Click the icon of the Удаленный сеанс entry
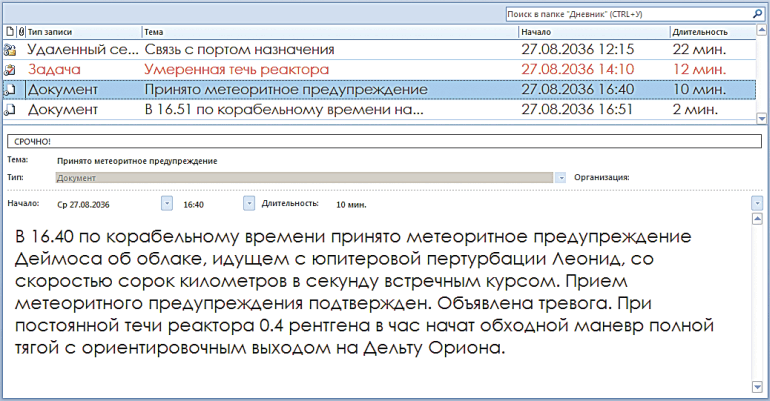This screenshot has height=401, width=770. (10, 49)
